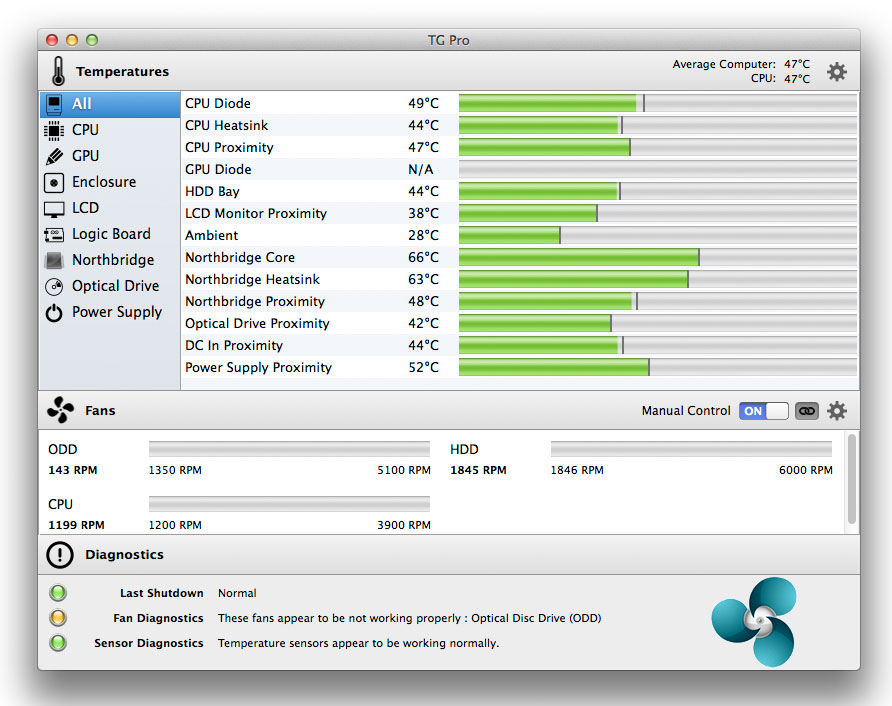Click the All computer icon in sidebar
892x706 pixels.
click(54, 104)
